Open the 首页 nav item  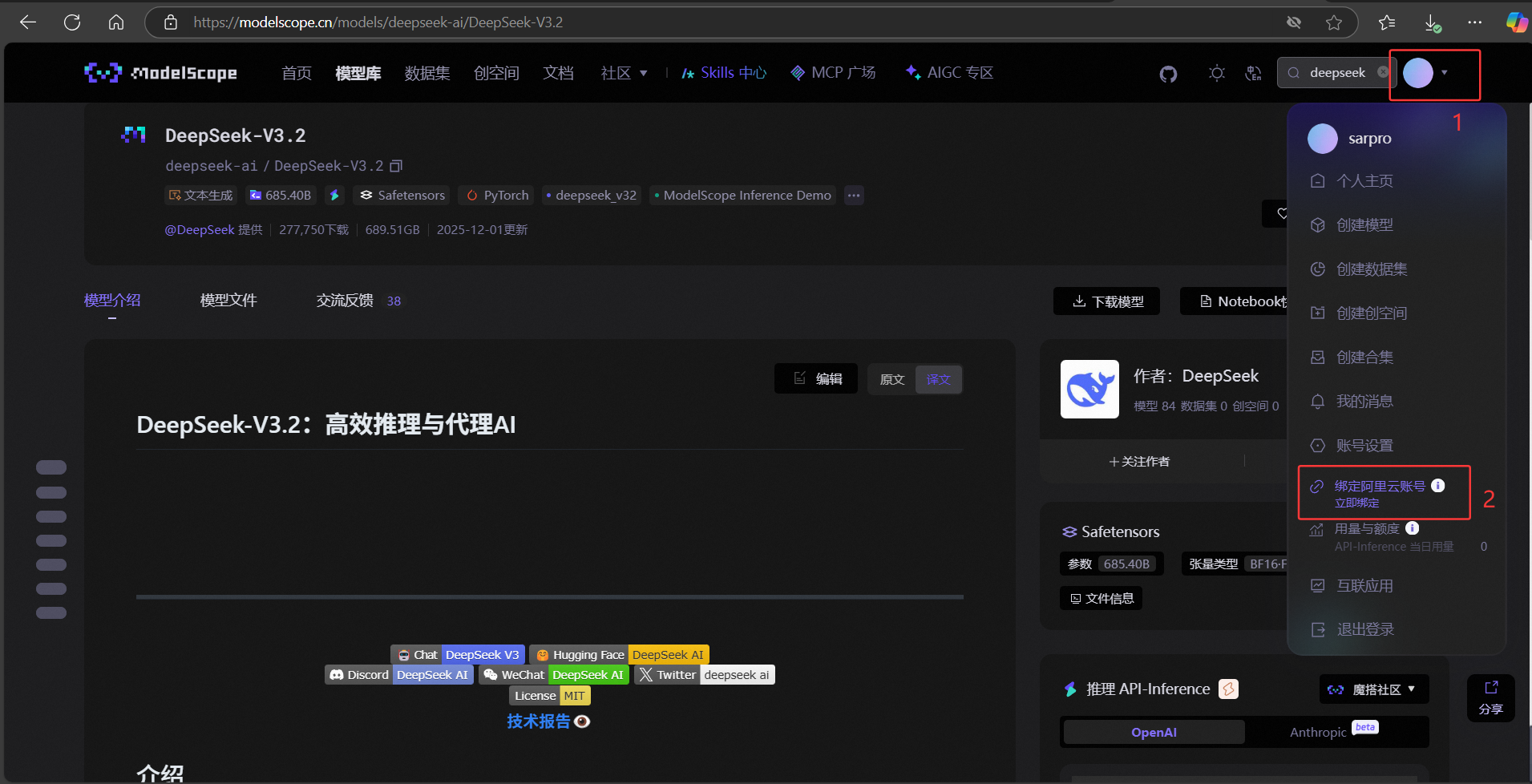pos(297,73)
